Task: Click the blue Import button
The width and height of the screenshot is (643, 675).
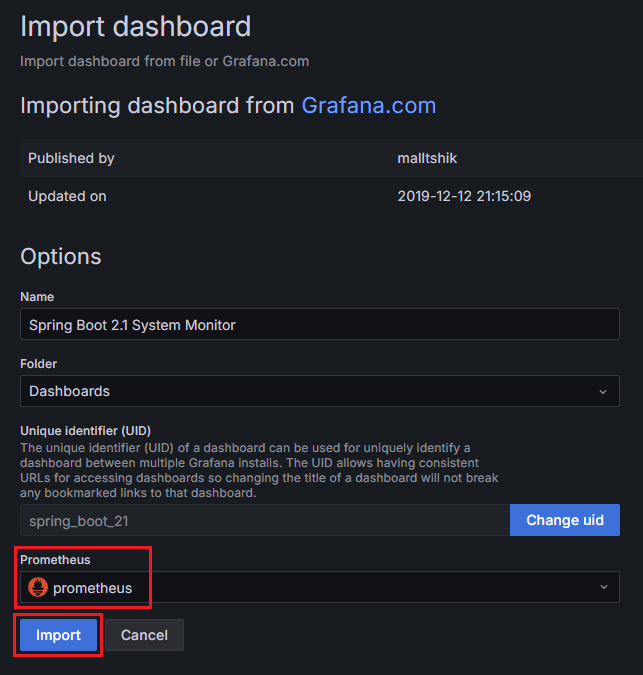Action: coord(58,635)
